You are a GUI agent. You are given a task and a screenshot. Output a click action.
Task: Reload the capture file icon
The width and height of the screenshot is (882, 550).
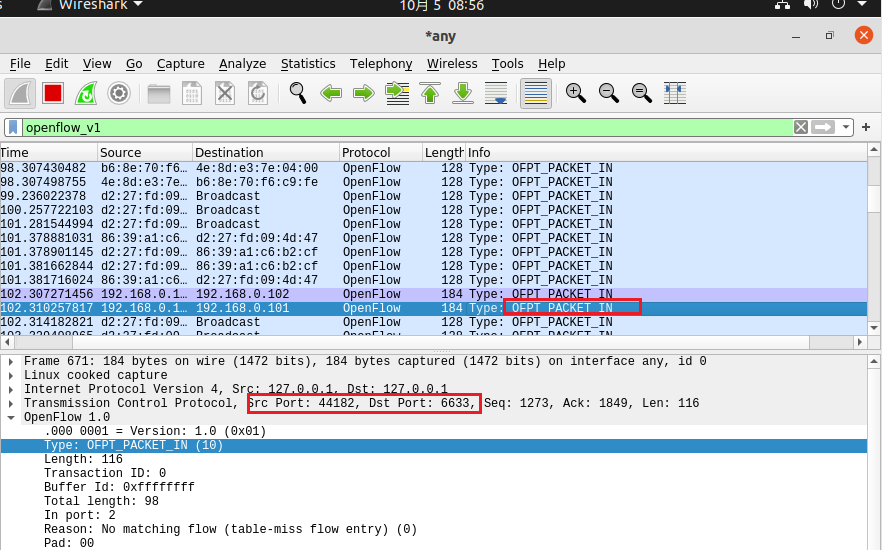pos(258,93)
